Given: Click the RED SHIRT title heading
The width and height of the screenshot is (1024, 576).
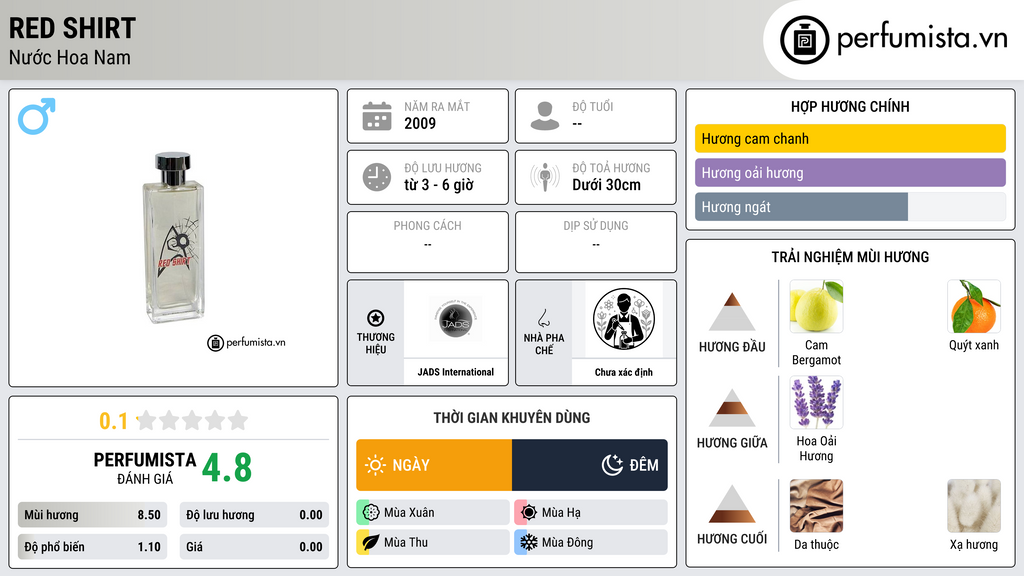Looking at the screenshot, I should (72, 28).
